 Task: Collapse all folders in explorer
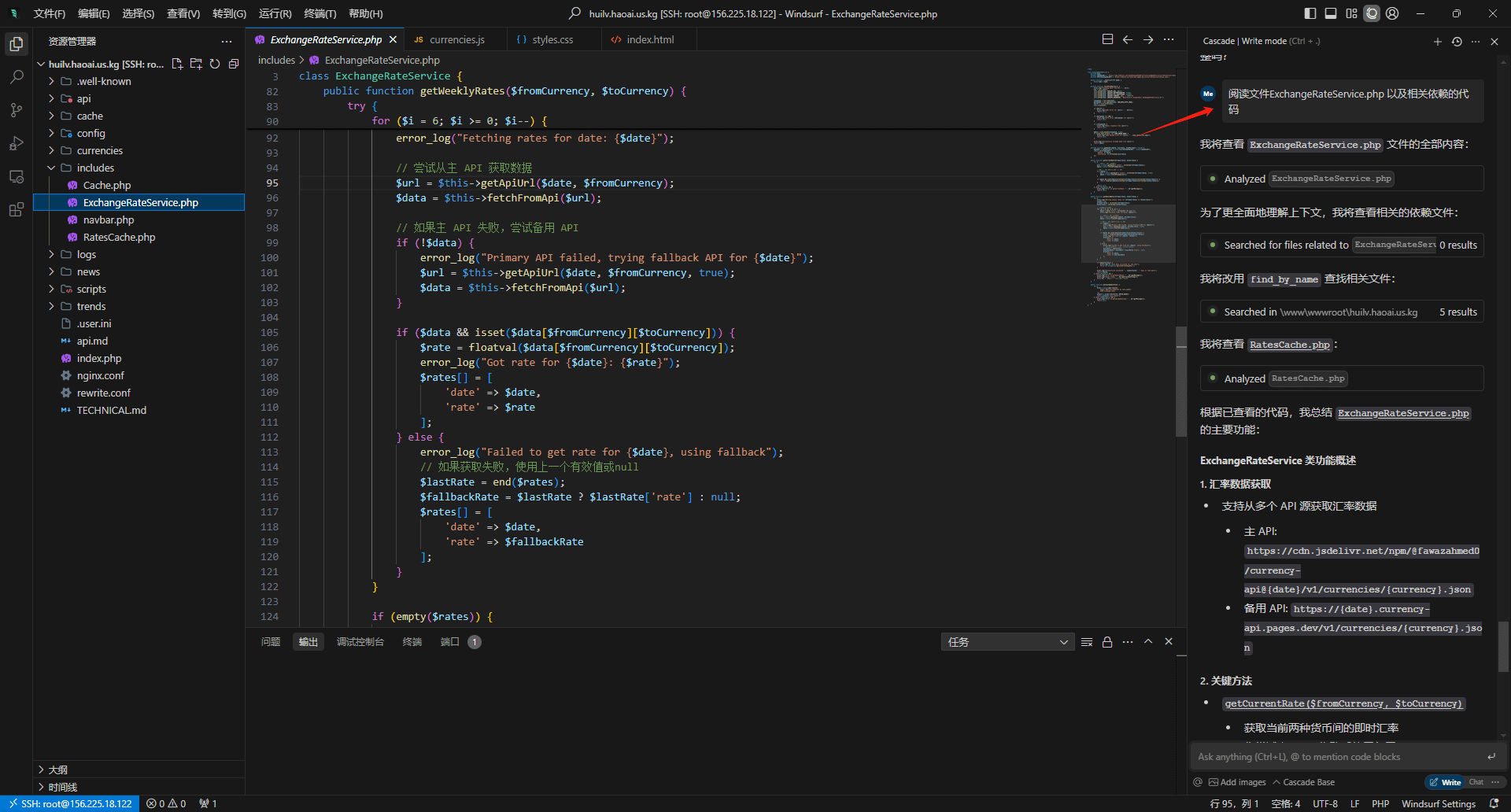(234, 64)
